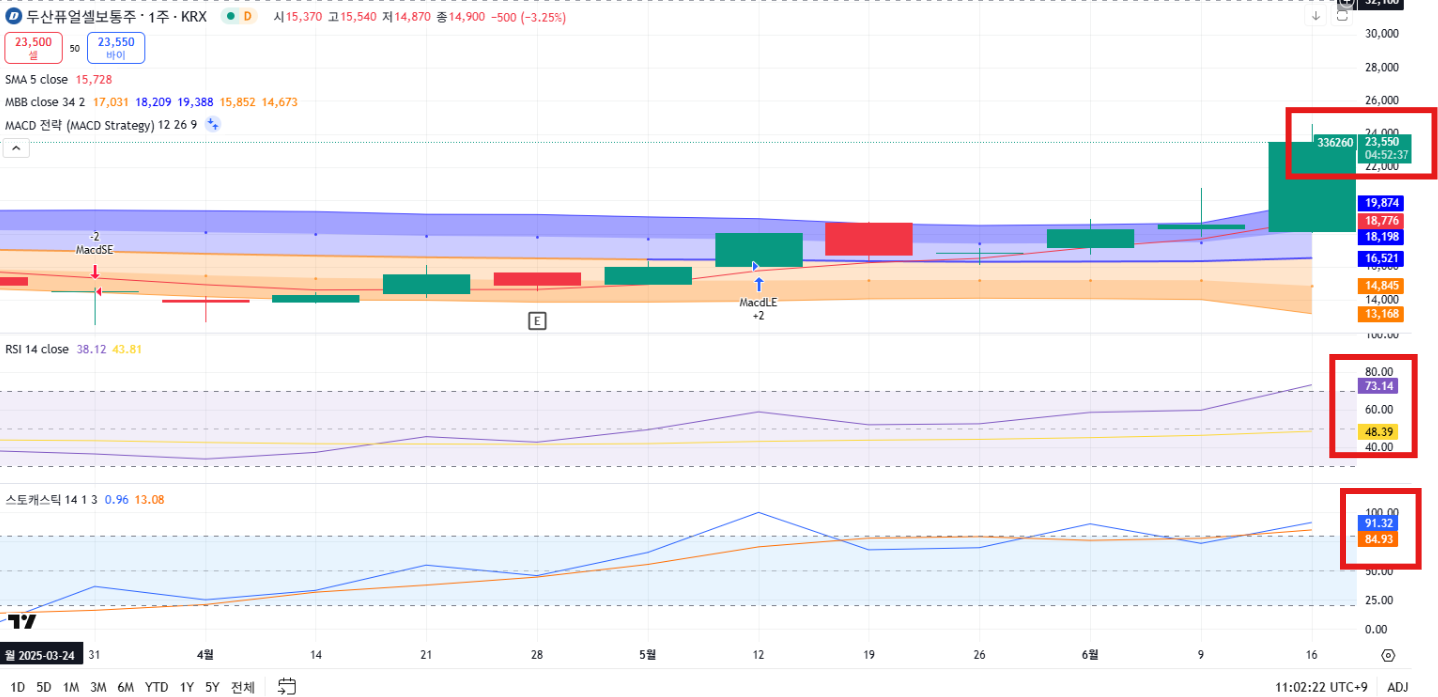Click the red MacdSE sell arrow marker
Screen dimensions: 1438x697
[95, 271]
